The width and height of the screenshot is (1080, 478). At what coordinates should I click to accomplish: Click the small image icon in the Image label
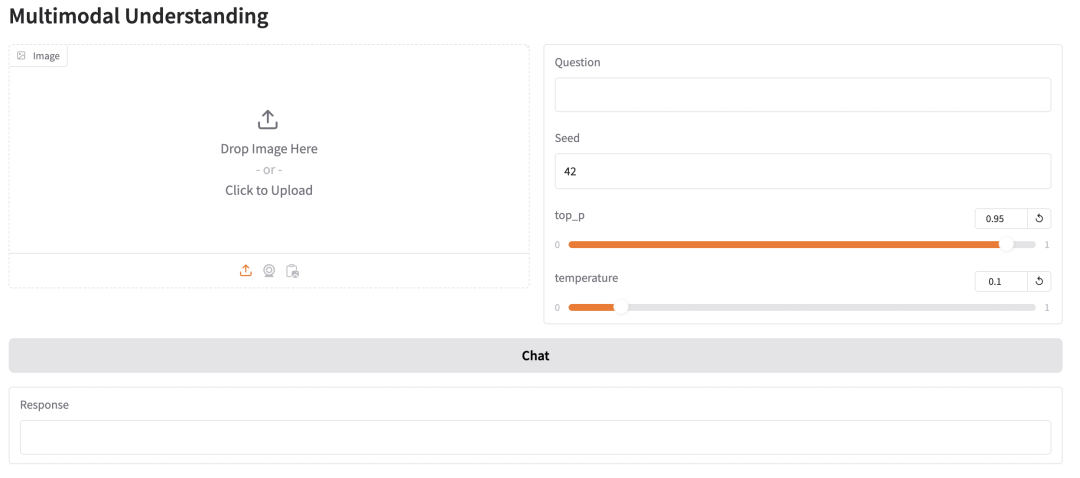pos(21,56)
